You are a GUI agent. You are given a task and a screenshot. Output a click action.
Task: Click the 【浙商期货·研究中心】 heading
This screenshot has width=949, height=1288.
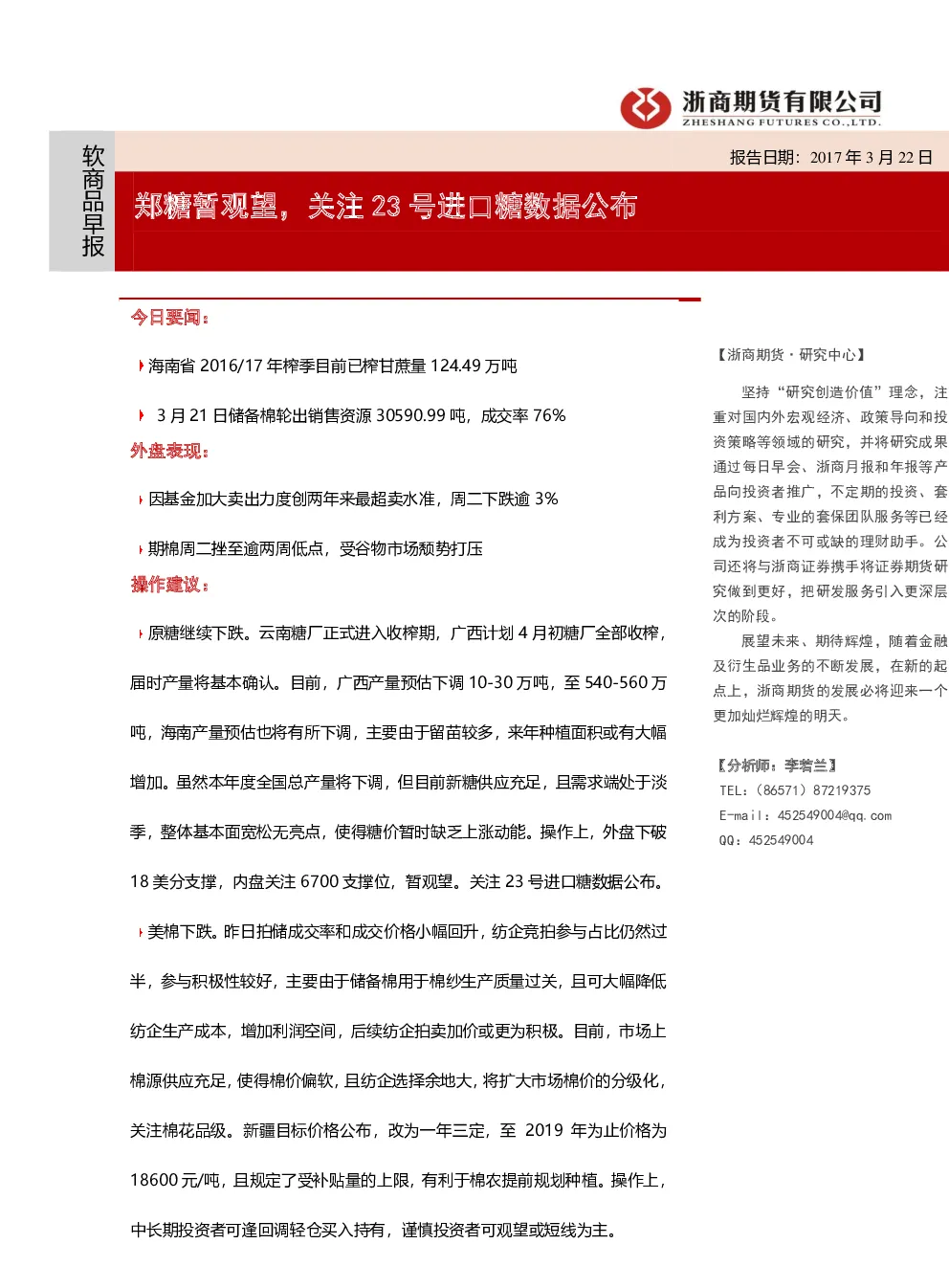point(792,355)
